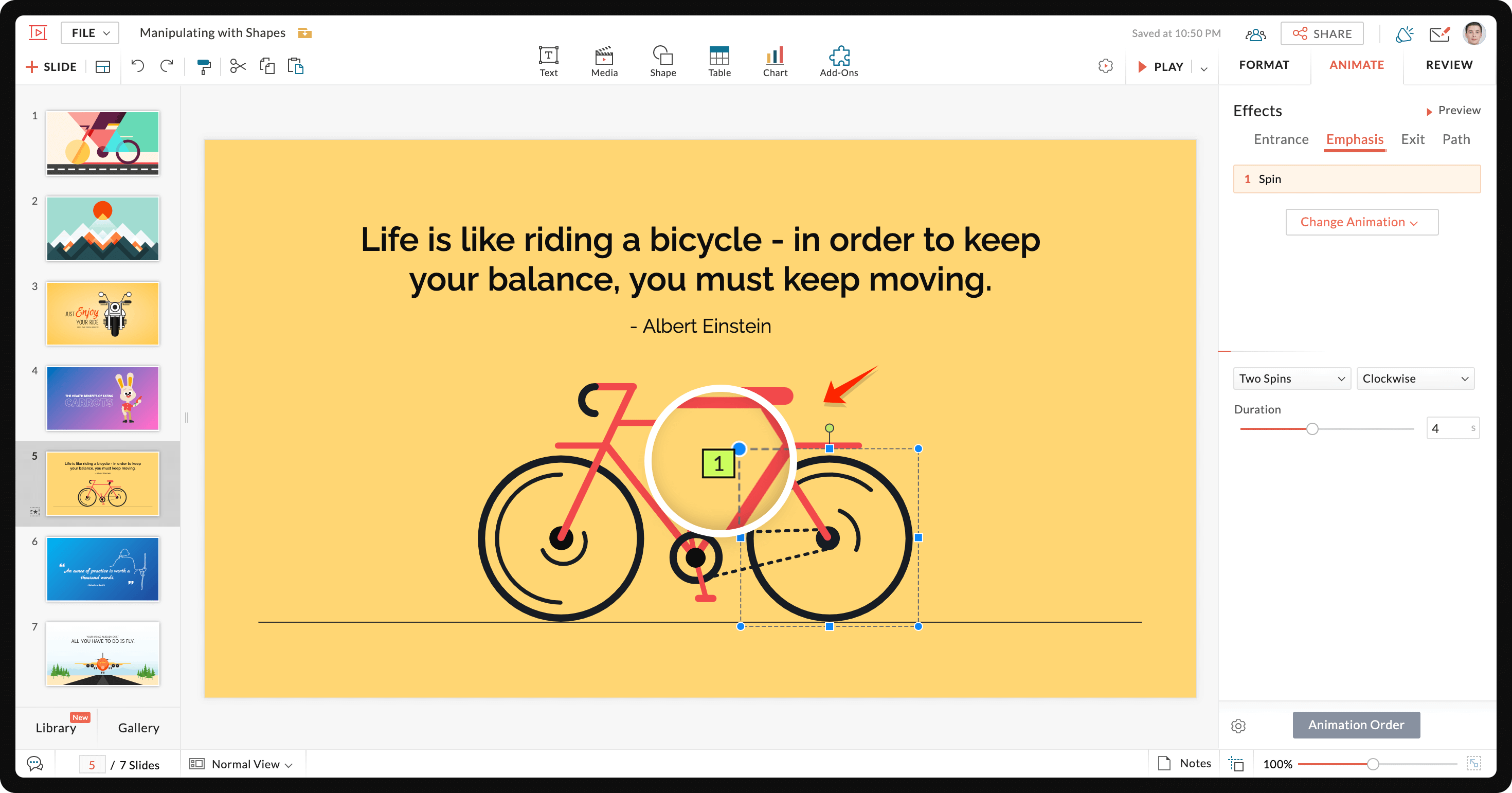Click the Animation Order button

[x=1356, y=725]
